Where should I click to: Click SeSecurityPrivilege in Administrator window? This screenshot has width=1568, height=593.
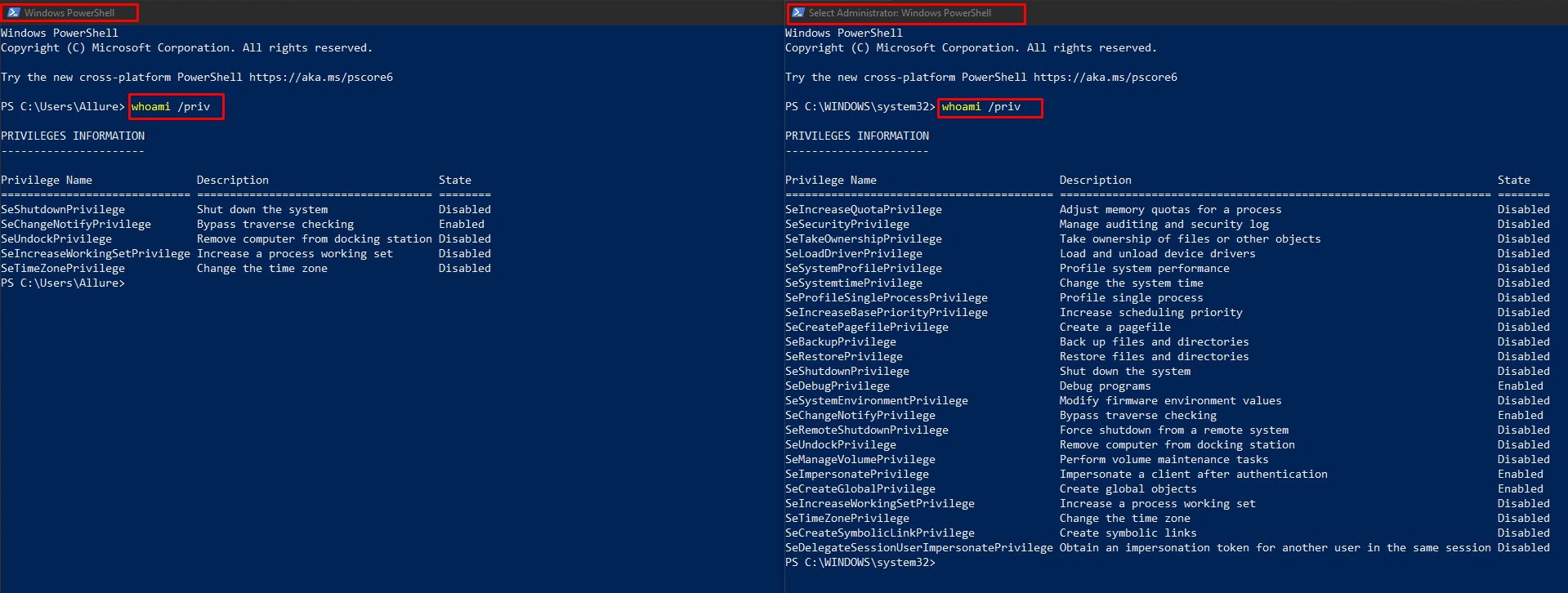[847, 225]
